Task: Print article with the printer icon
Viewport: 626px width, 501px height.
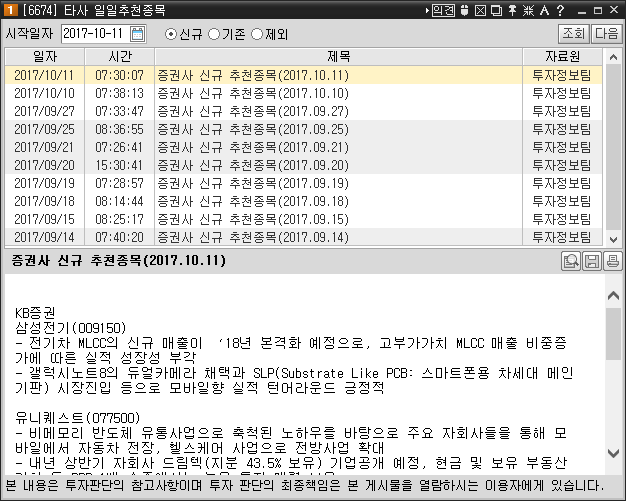Action: click(x=612, y=261)
